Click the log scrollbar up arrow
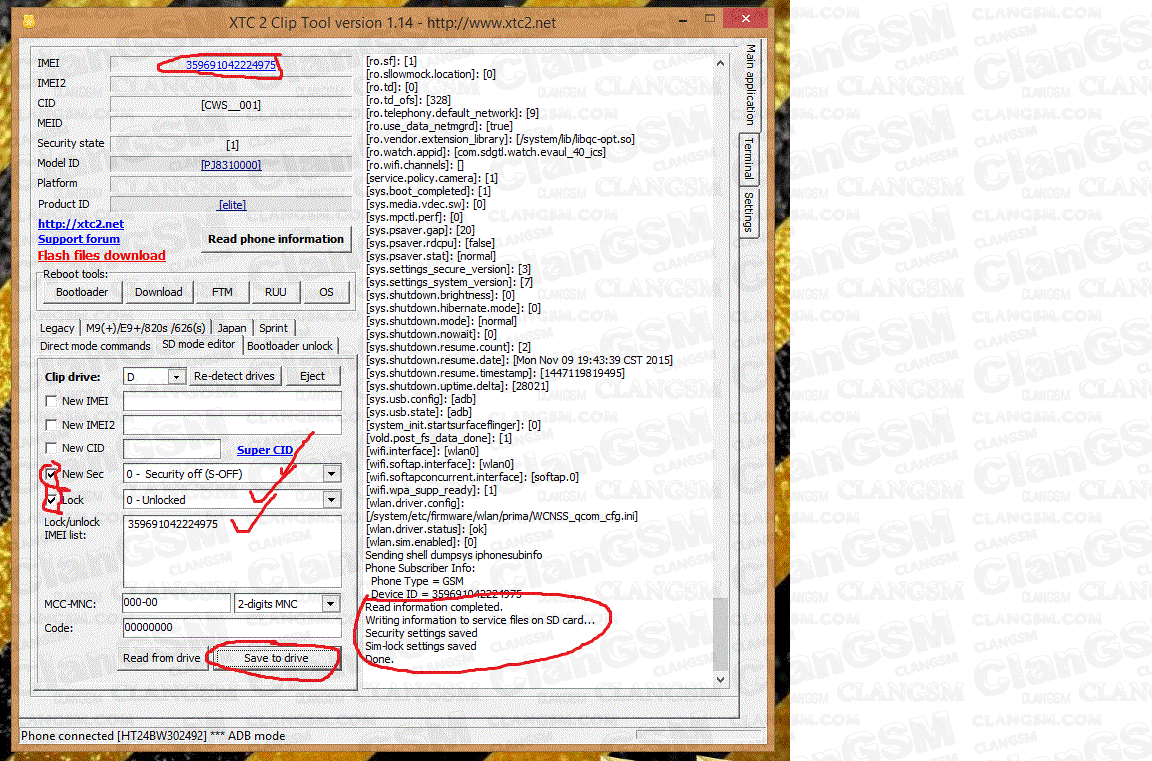The image size is (1152, 761). (721, 63)
